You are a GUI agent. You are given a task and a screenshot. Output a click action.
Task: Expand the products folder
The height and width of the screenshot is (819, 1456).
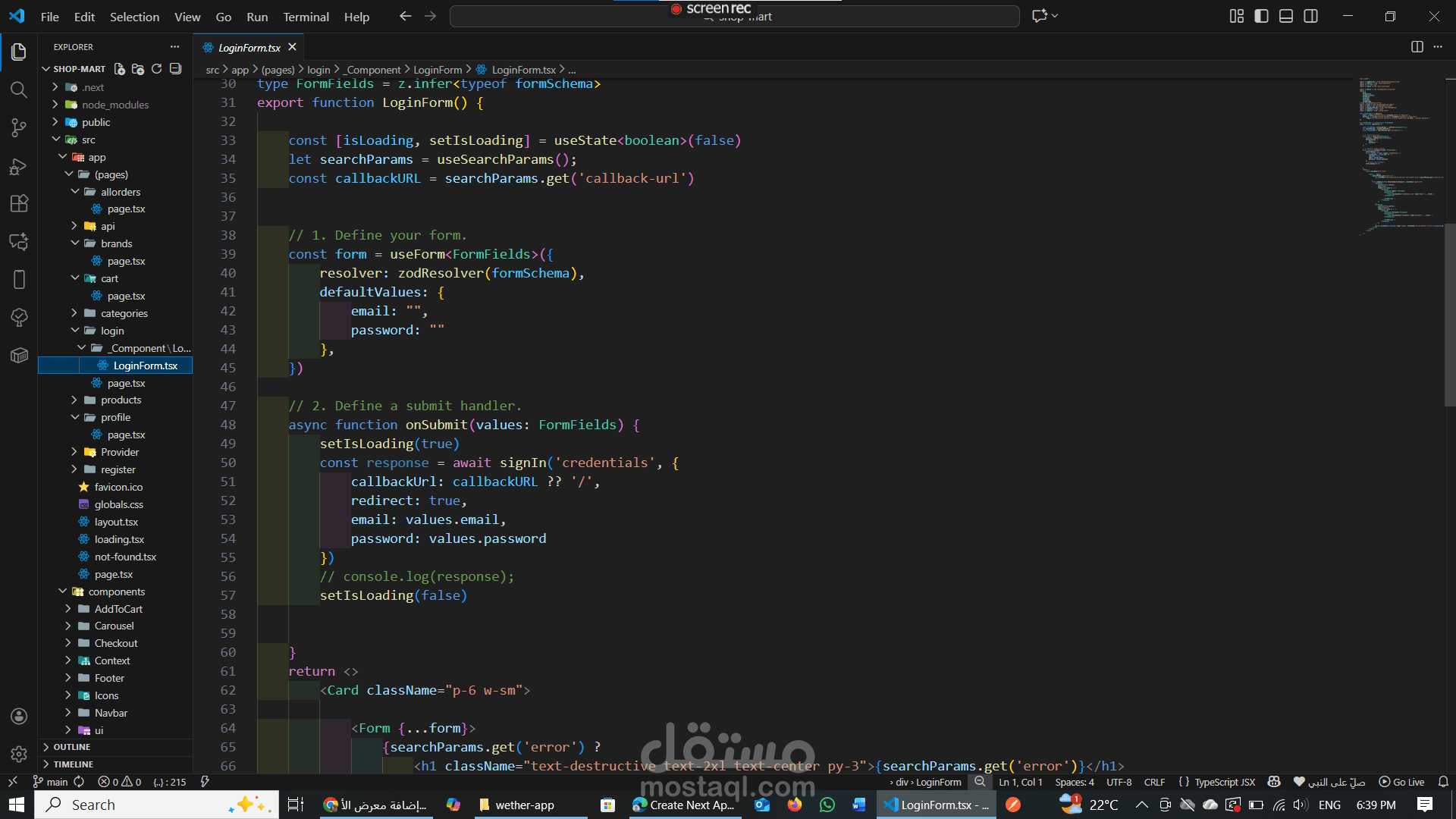tap(121, 400)
